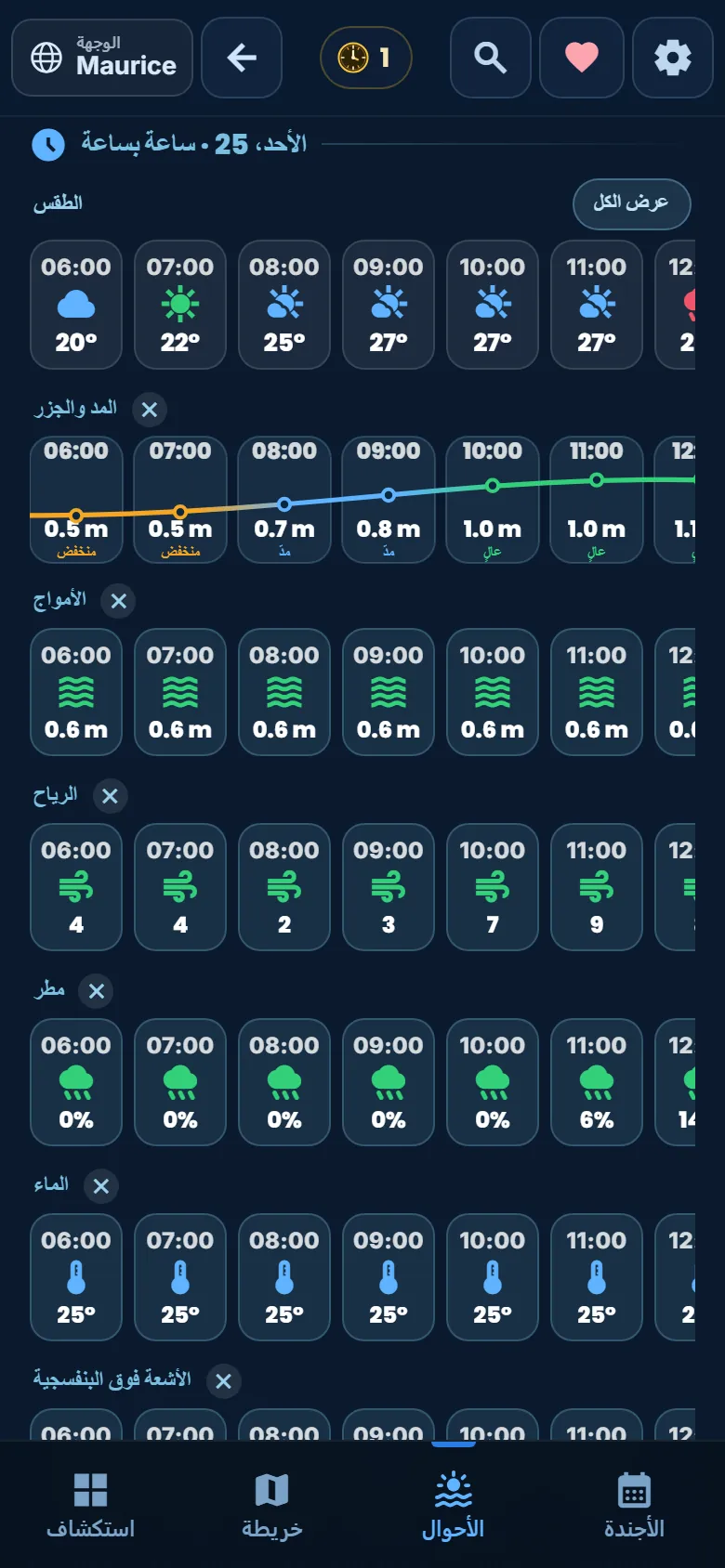Remove the الماء water temperature section
Viewport: 725px width, 1568px height.
[x=101, y=1186]
